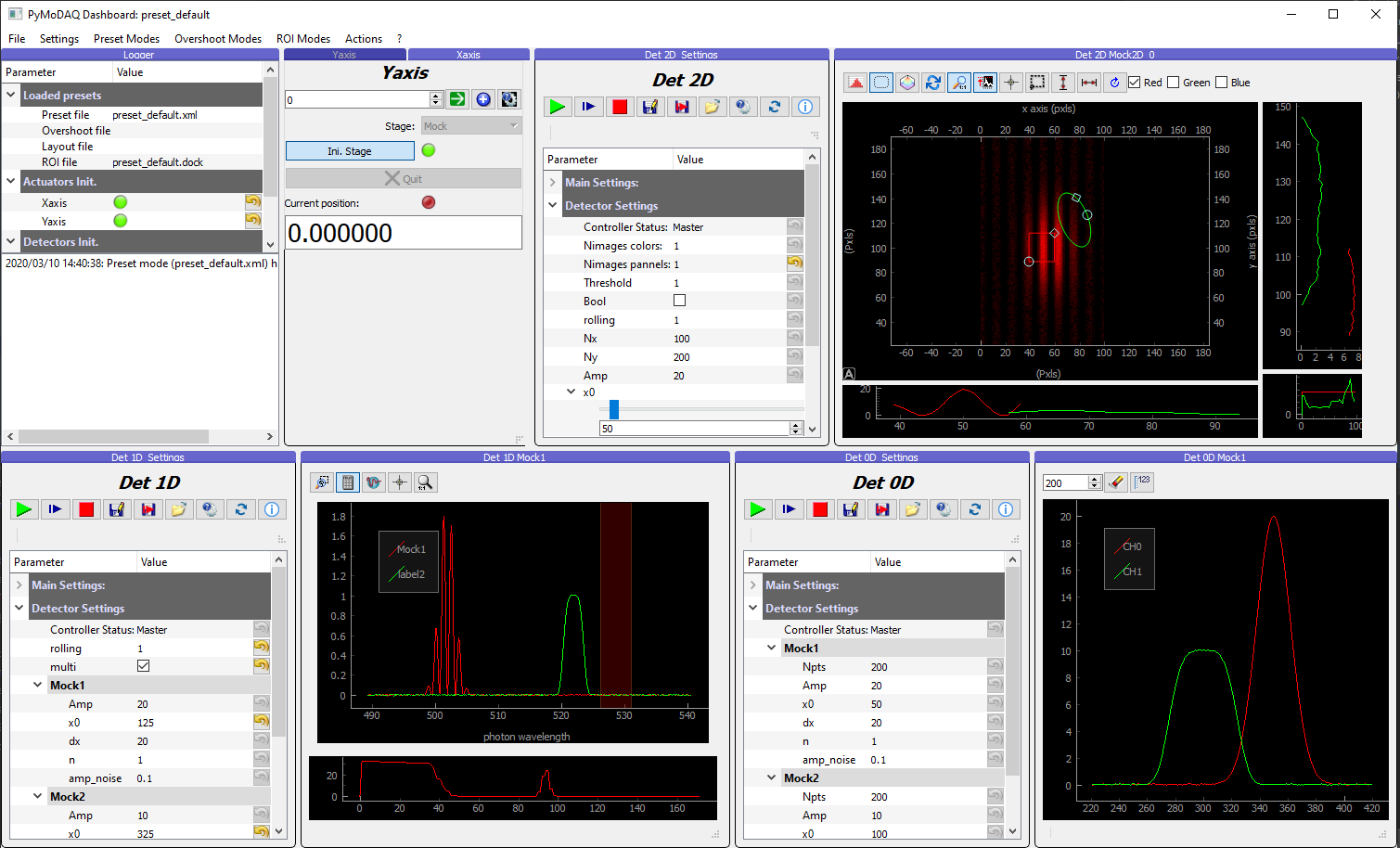Click the x0 slider handle in Det 2D
This screenshot has width=1400, height=848.
[613, 409]
